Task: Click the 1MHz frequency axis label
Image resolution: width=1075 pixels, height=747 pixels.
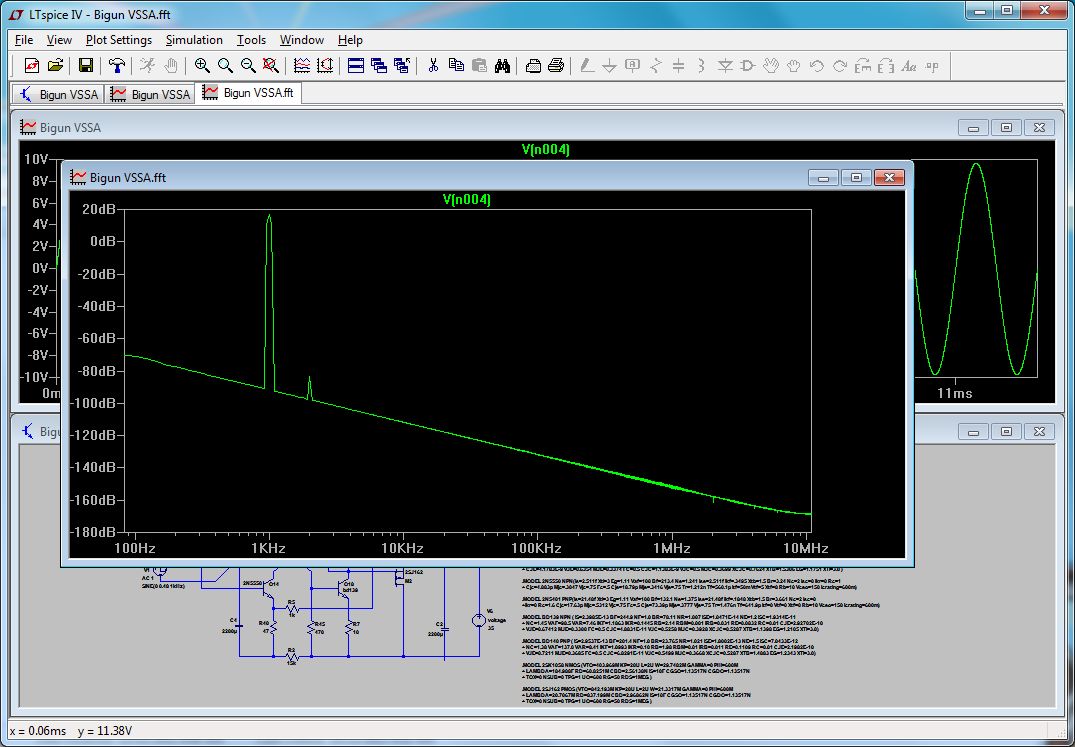Action: point(671,548)
